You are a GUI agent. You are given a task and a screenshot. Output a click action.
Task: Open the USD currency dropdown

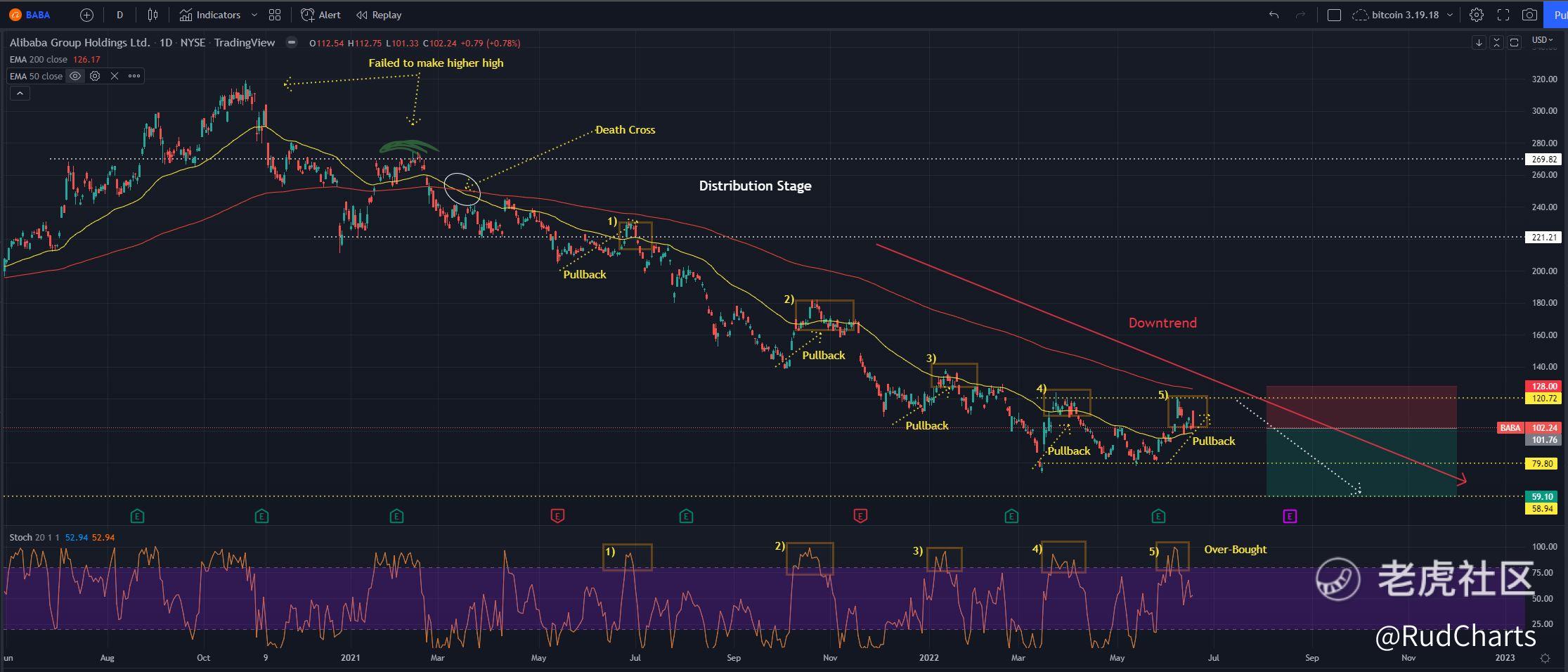pyautogui.click(x=1543, y=40)
